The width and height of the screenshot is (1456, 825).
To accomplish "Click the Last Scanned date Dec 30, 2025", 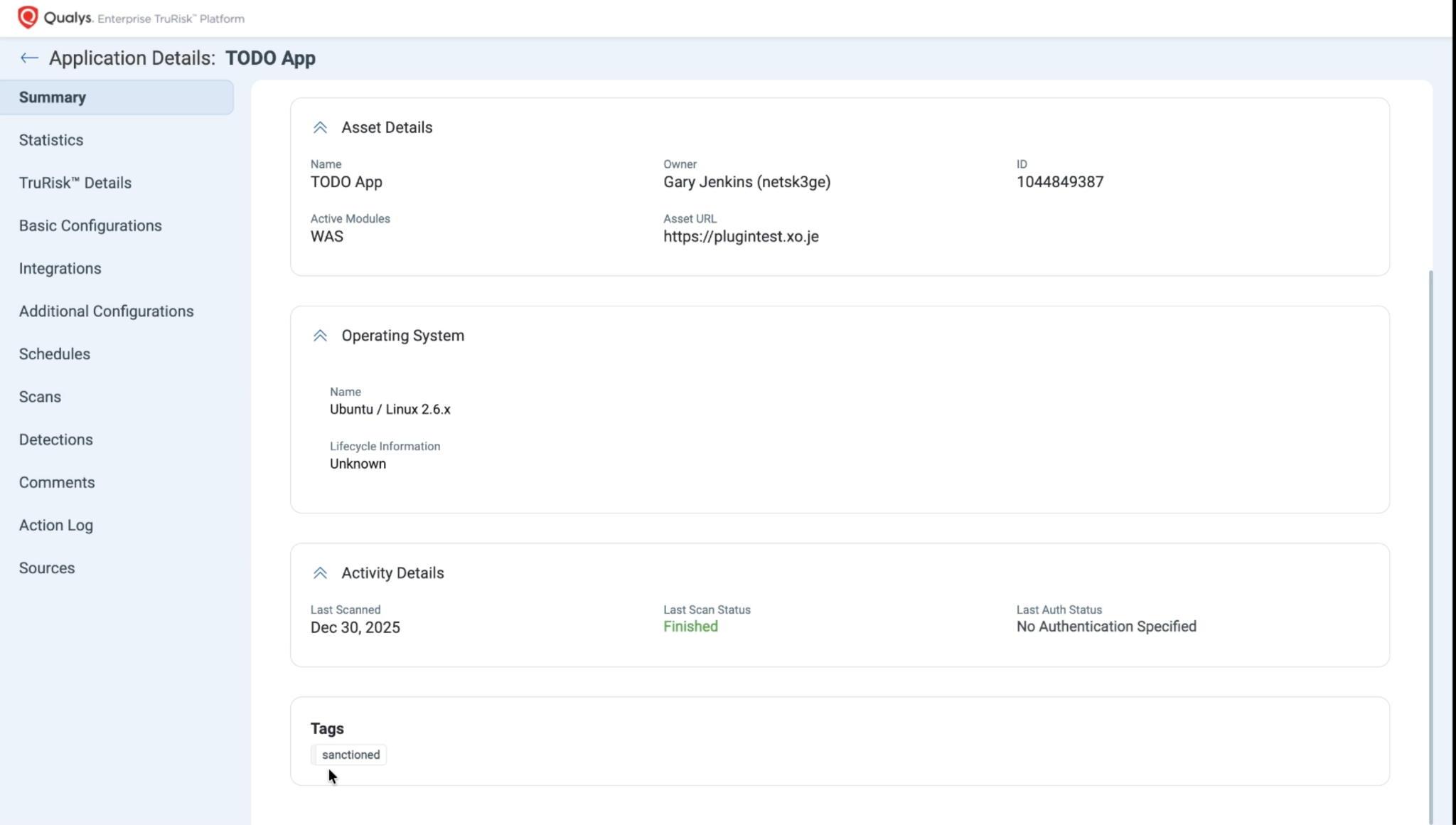I will tap(355, 628).
